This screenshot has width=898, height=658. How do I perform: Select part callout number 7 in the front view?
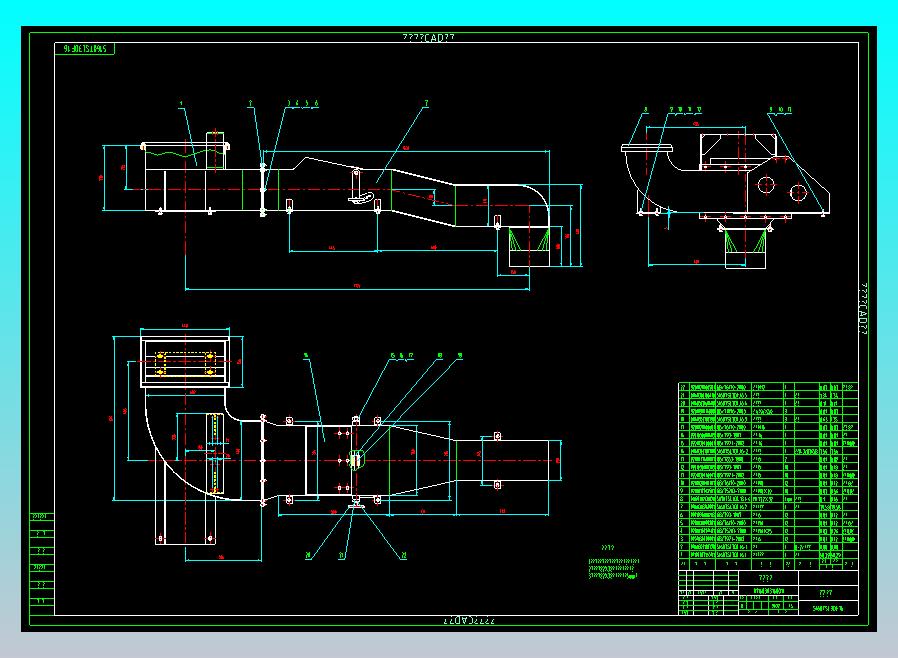(426, 104)
